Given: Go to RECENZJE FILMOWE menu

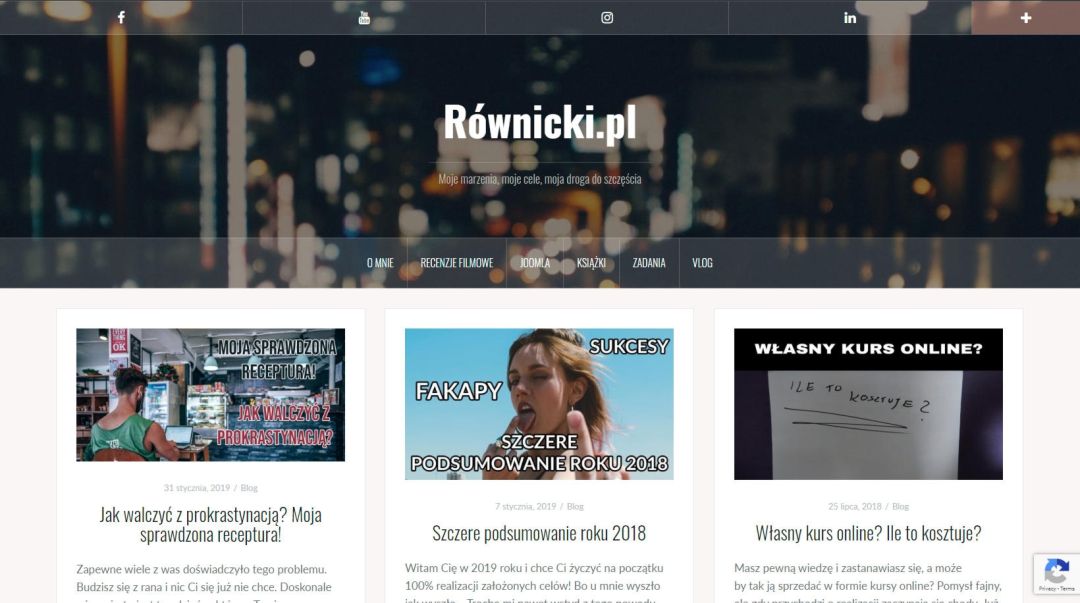Looking at the screenshot, I should pos(457,263).
